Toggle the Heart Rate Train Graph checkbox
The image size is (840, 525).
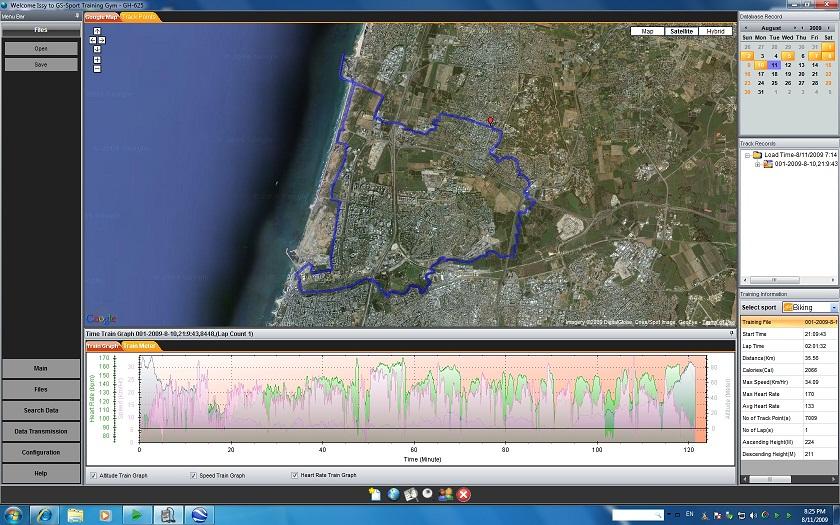click(294, 475)
